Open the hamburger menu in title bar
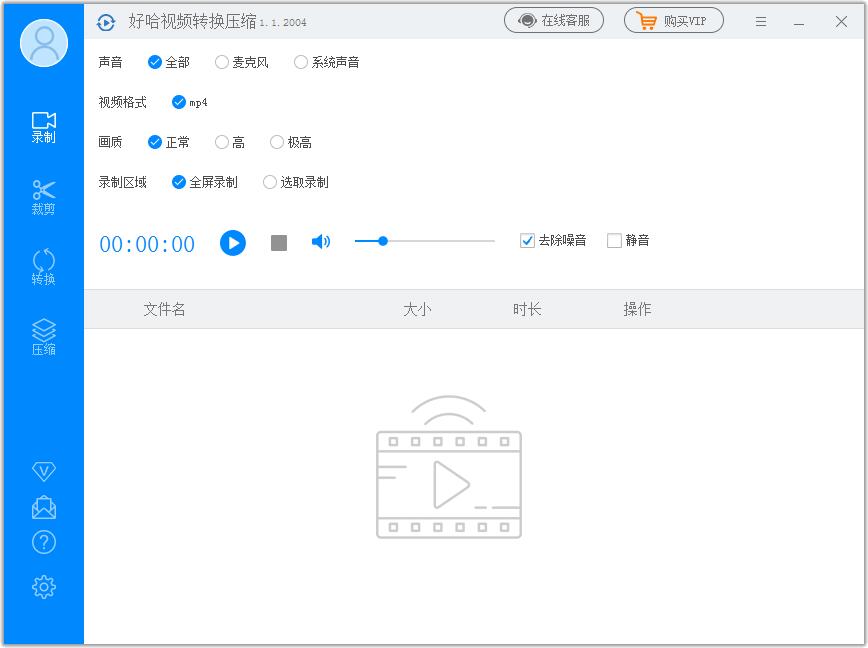The height and width of the screenshot is (648, 868). (x=761, y=21)
